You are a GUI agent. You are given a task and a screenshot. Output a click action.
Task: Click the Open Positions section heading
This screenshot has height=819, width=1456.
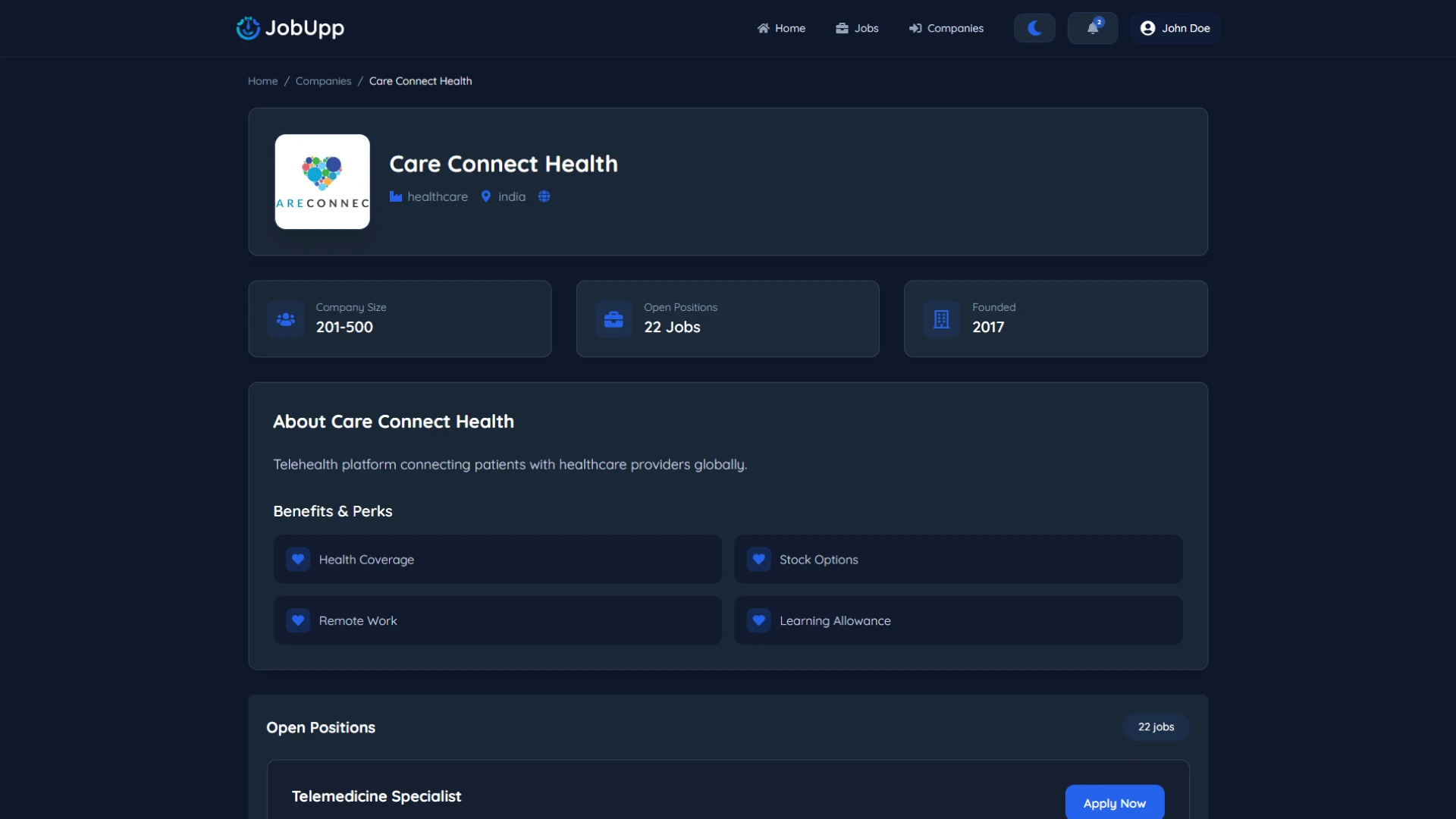click(x=321, y=727)
